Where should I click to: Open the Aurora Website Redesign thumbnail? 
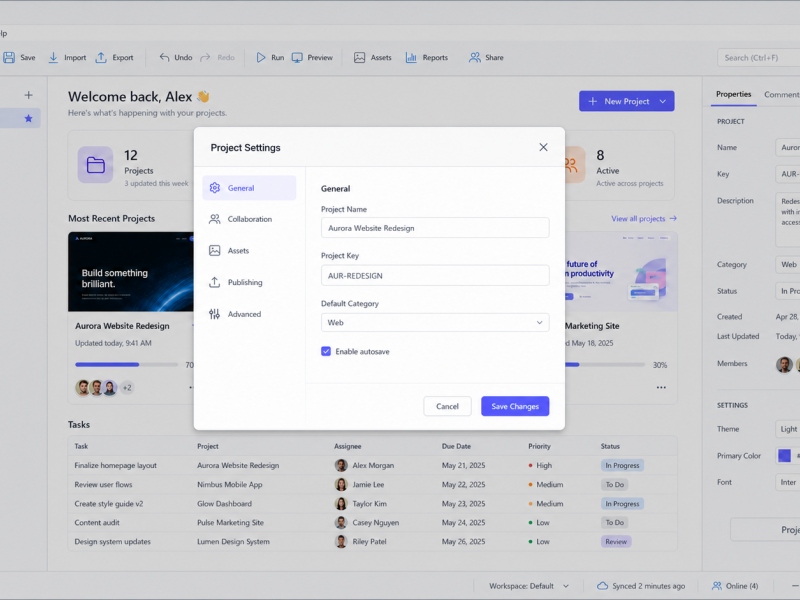pos(131,272)
